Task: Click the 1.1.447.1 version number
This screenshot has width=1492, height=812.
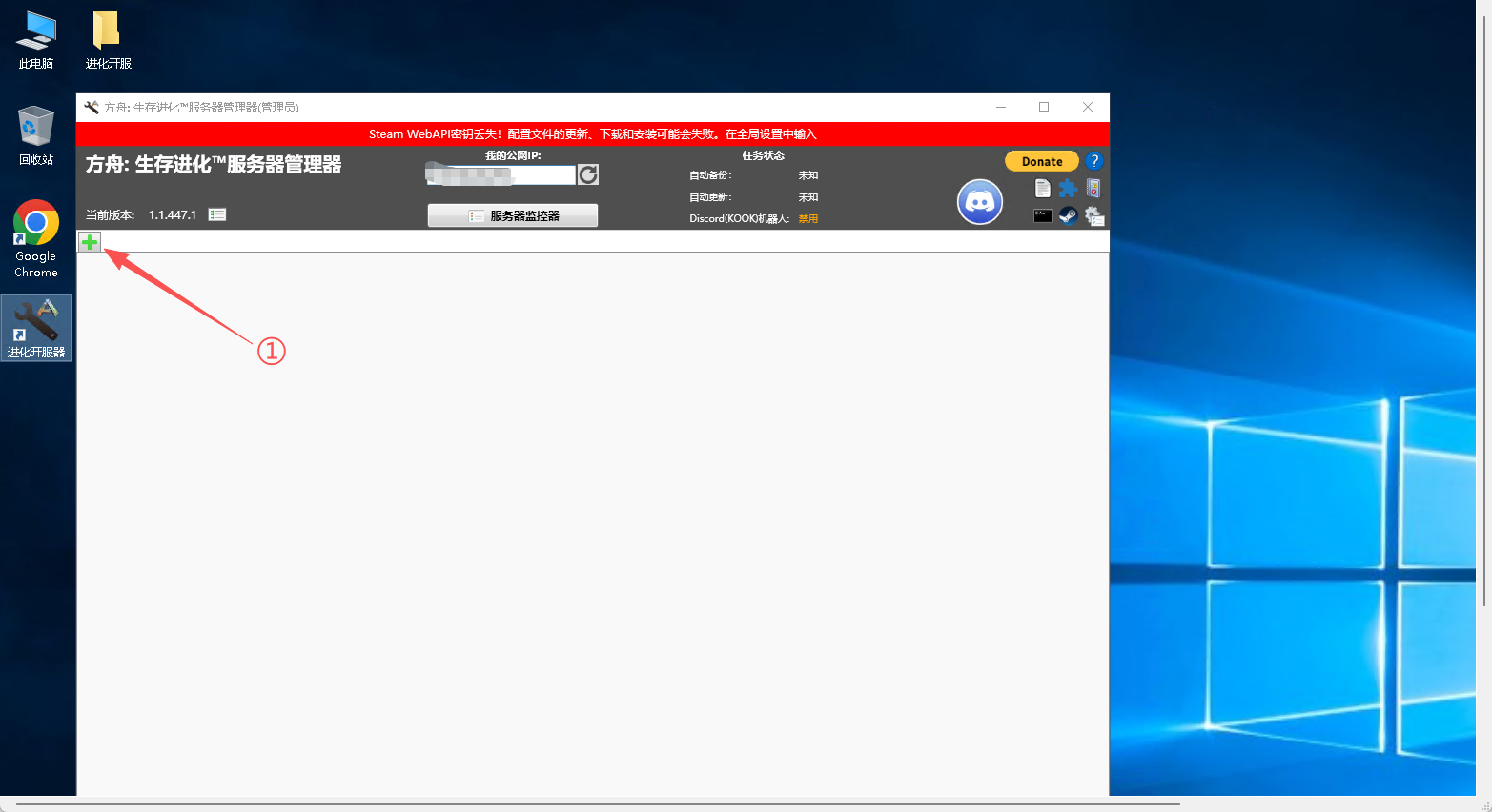Action: [x=173, y=215]
